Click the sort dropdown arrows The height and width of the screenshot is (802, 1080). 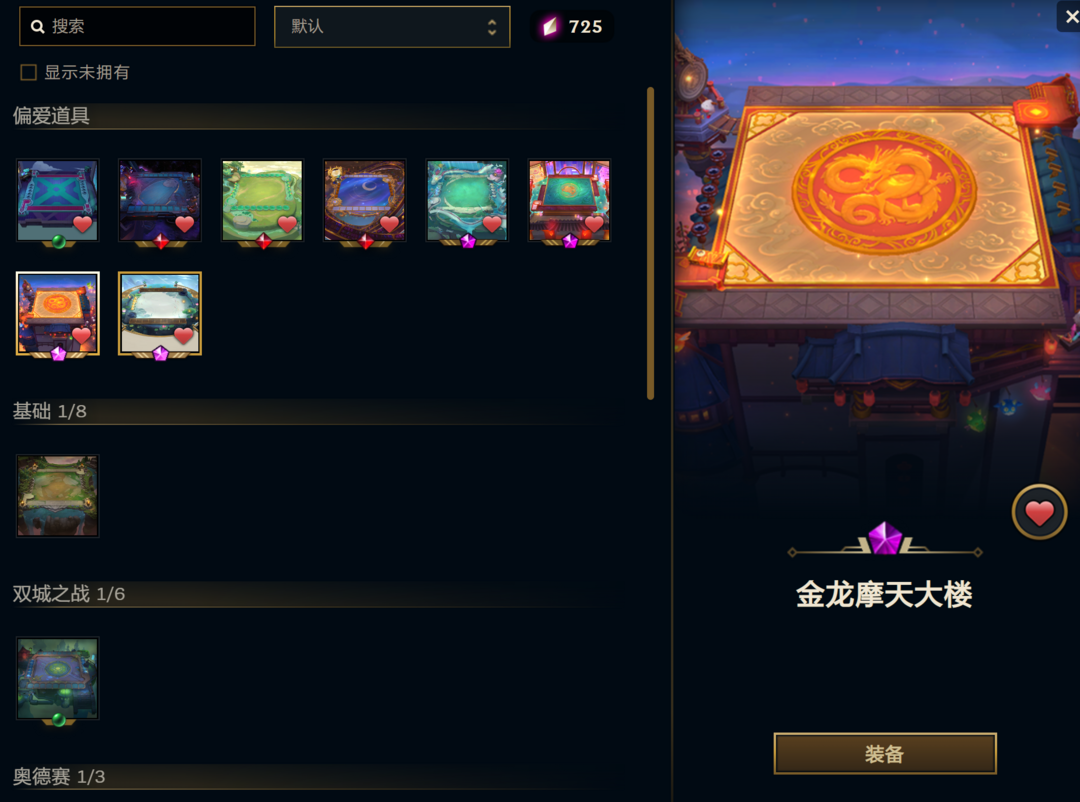(x=492, y=27)
